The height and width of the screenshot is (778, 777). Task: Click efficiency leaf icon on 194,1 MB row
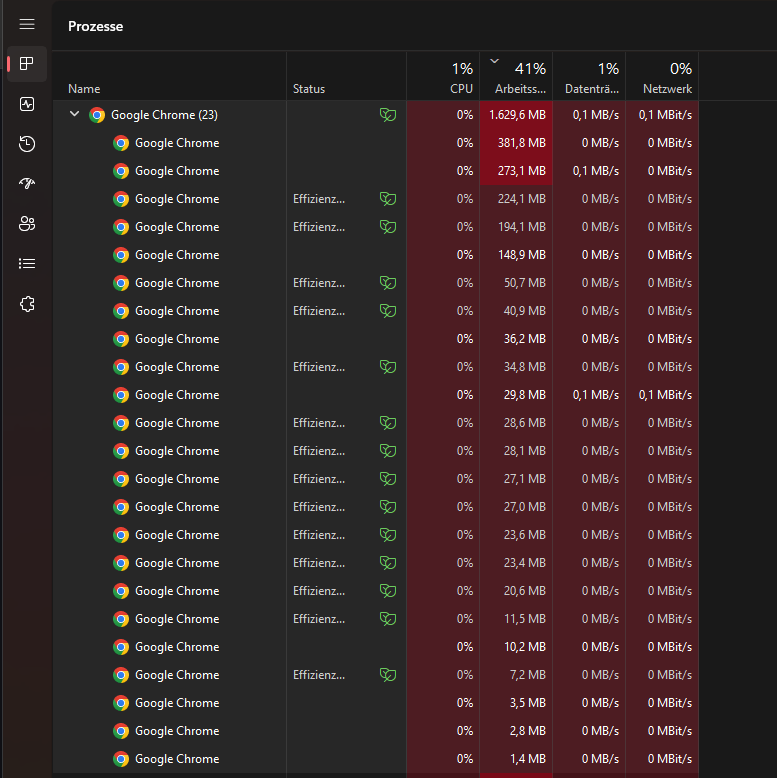[x=388, y=227]
